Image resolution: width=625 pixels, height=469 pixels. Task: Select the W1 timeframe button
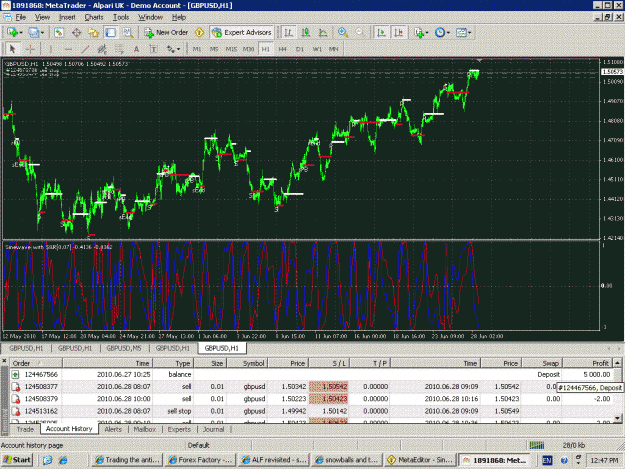[x=317, y=49]
